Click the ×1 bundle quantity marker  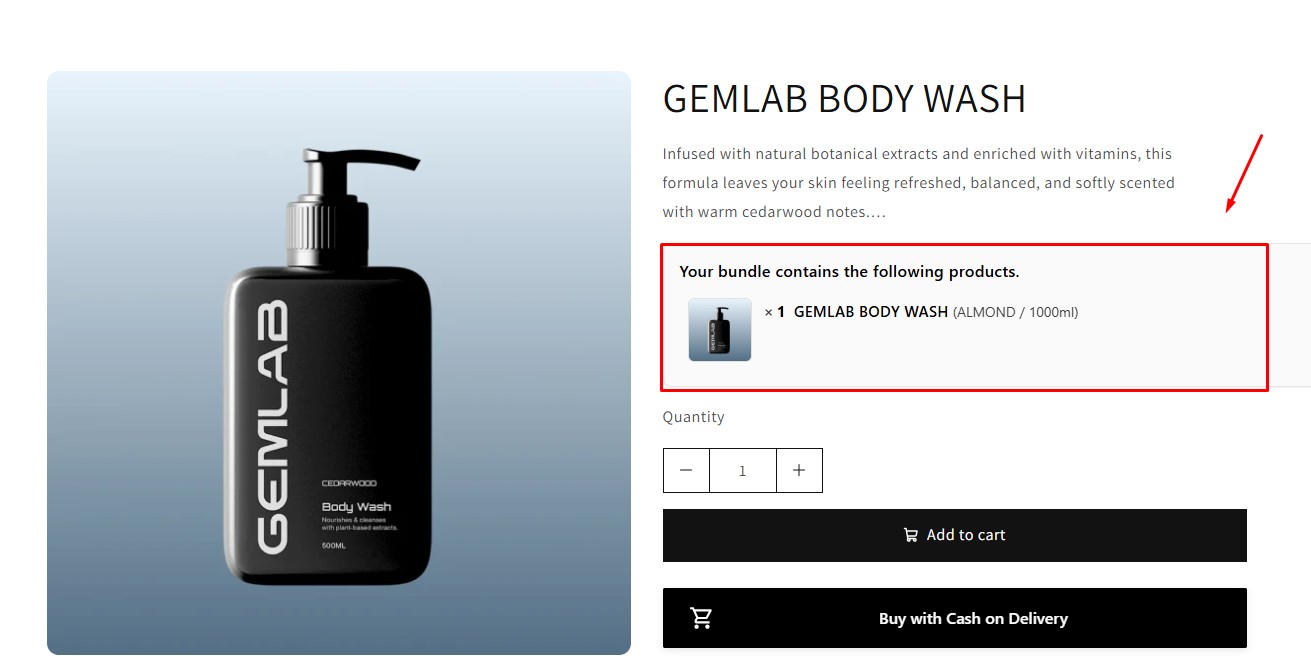(775, 312)
